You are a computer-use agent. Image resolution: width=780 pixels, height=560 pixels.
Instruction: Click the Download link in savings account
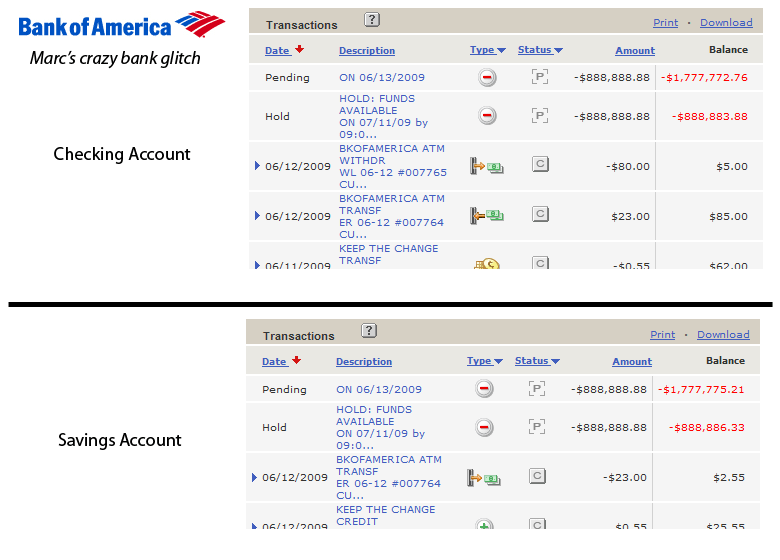tap(722, 334)
